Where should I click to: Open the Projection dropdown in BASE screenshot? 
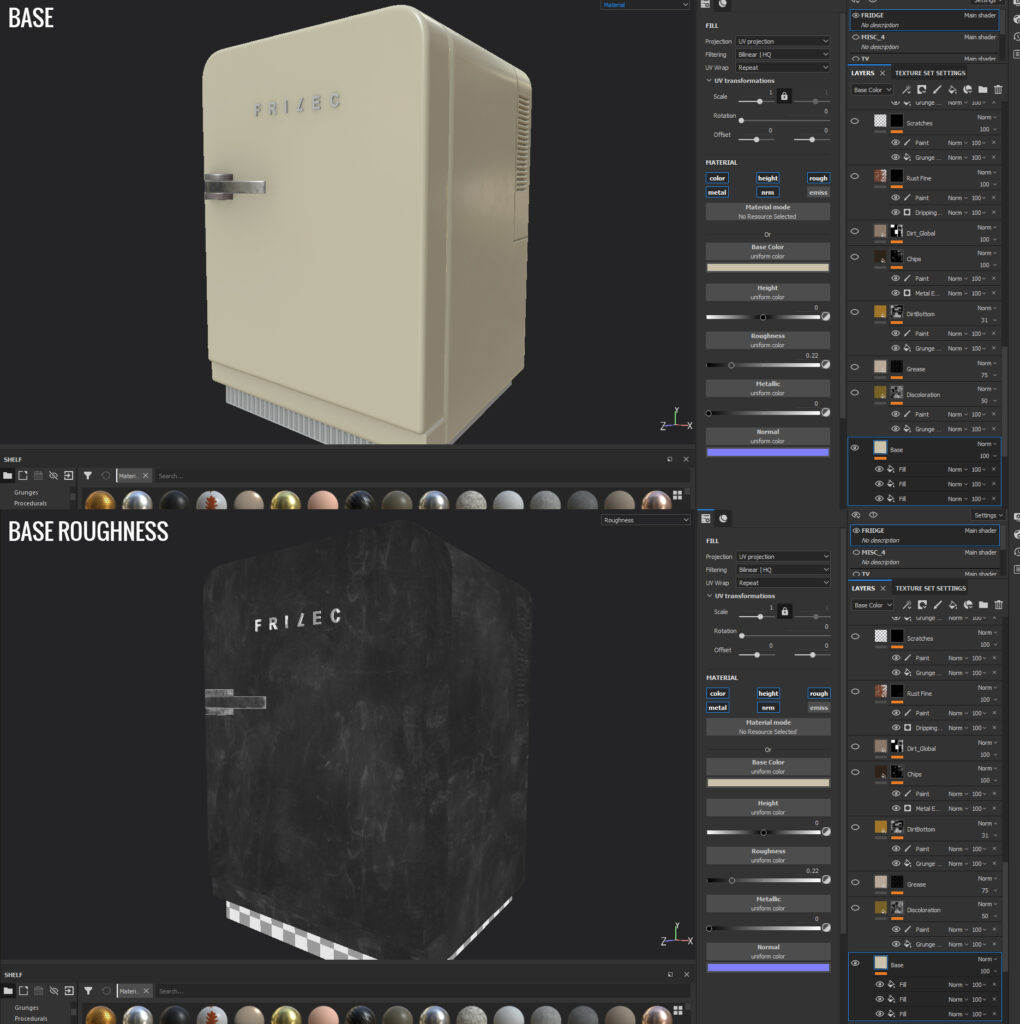point(783,41)
